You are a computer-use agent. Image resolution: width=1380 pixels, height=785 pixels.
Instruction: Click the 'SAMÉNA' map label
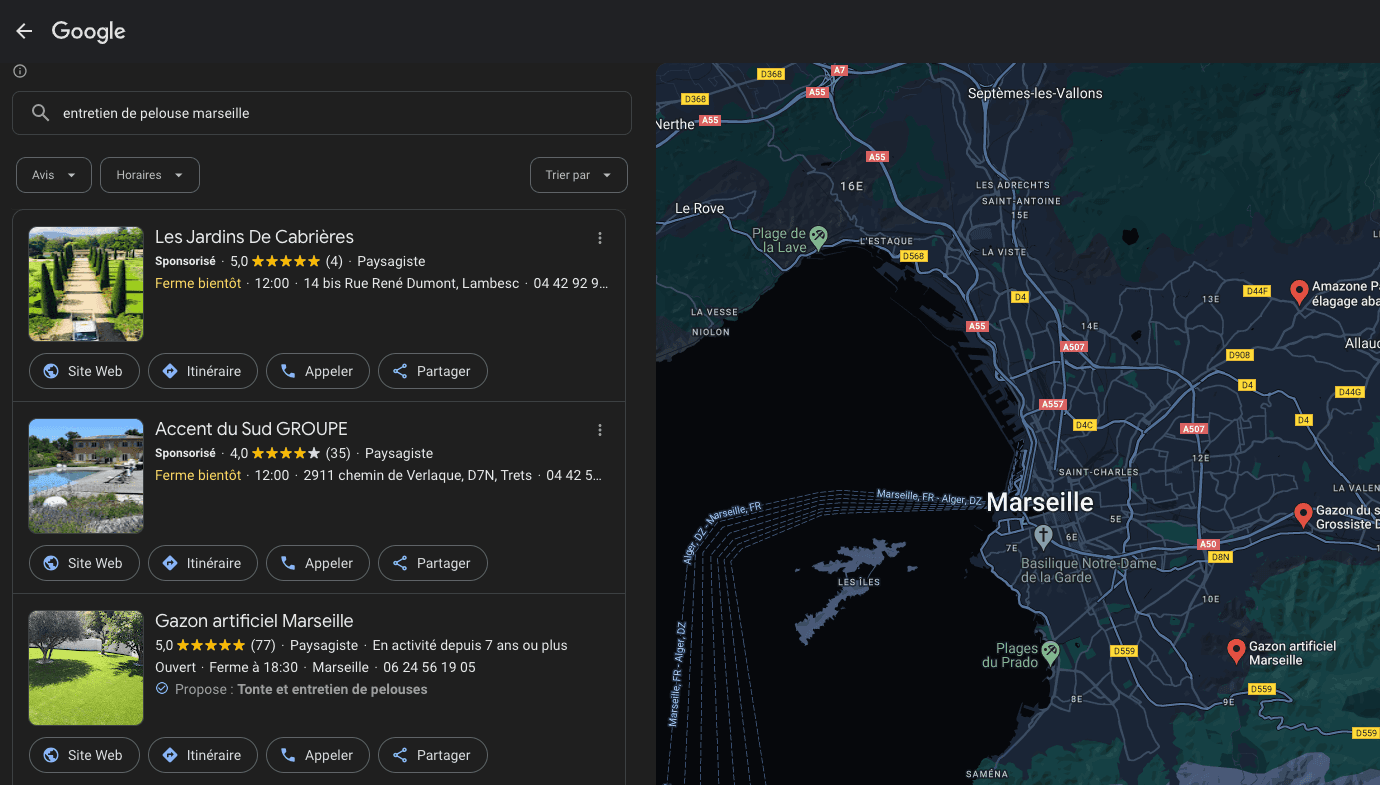(x=987, y=775)
